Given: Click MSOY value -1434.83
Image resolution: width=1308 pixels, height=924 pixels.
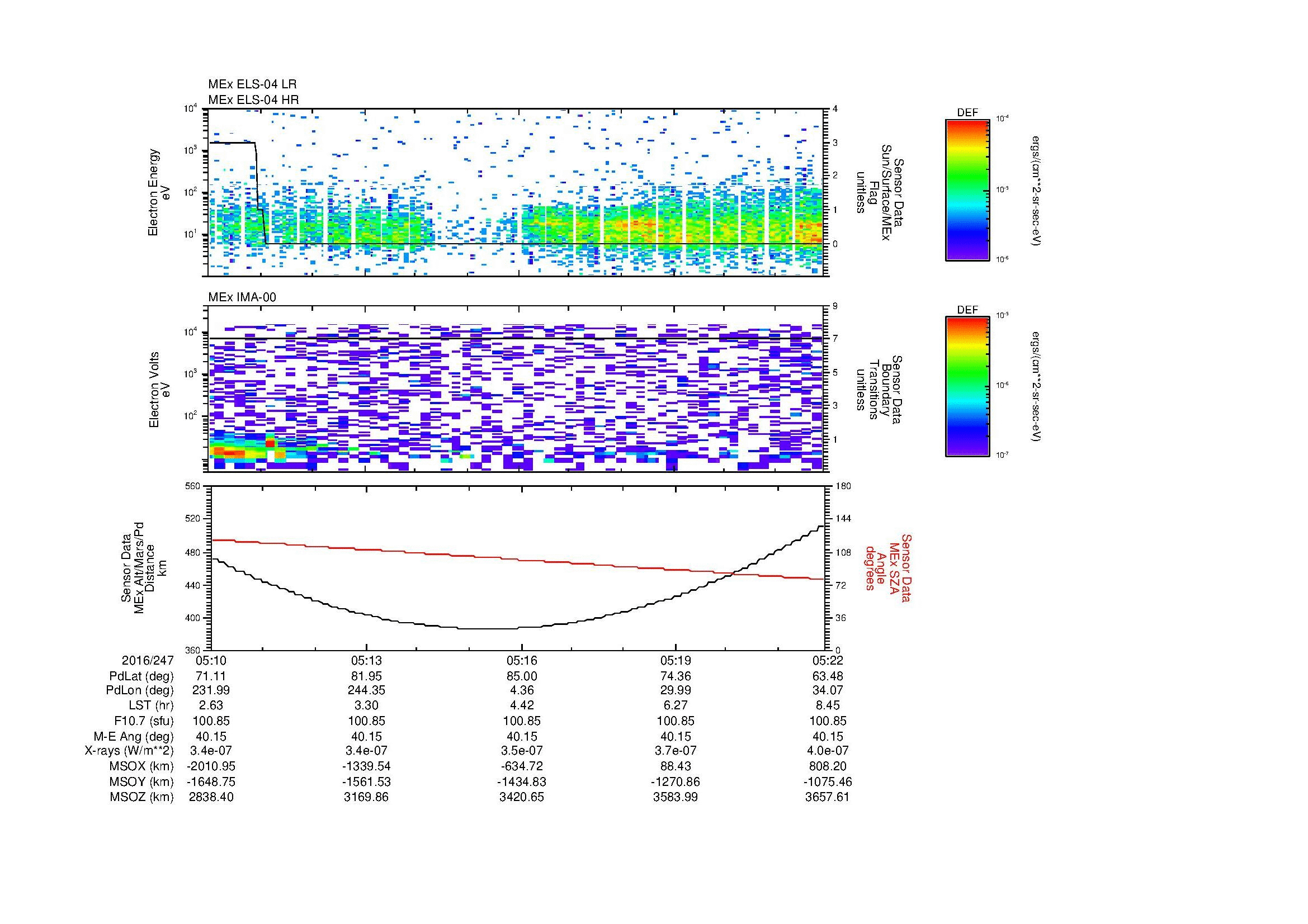Looking at the screenshot, I should click(x=522, y=781).
